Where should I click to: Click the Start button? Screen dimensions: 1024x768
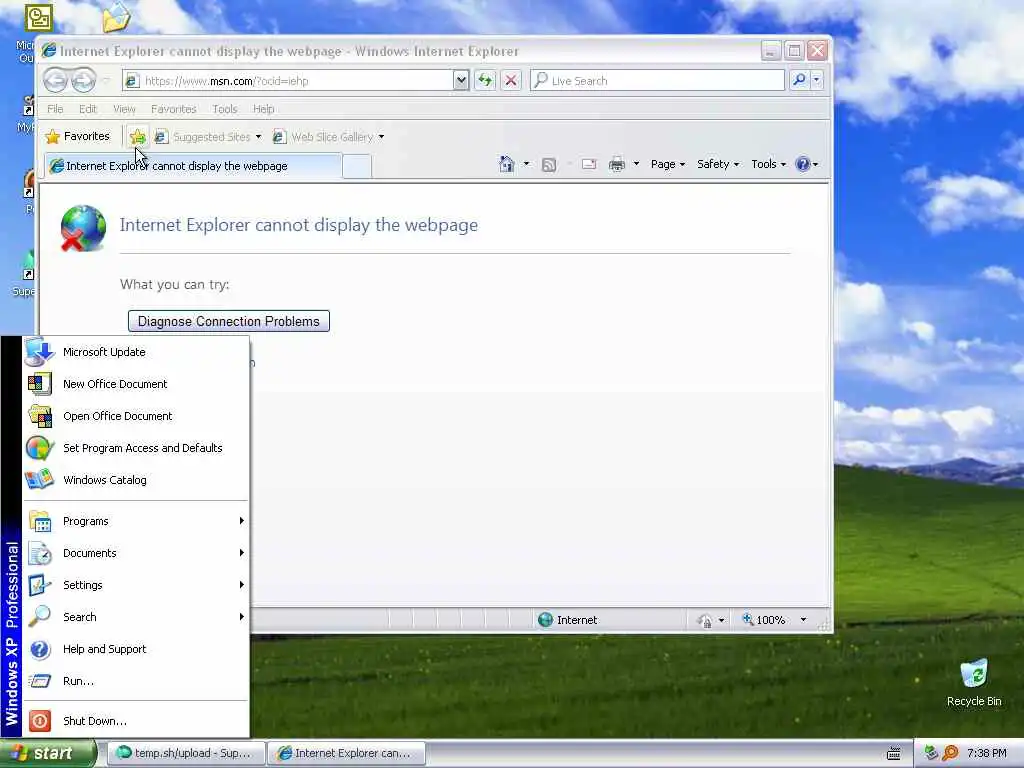click(48, 753)
